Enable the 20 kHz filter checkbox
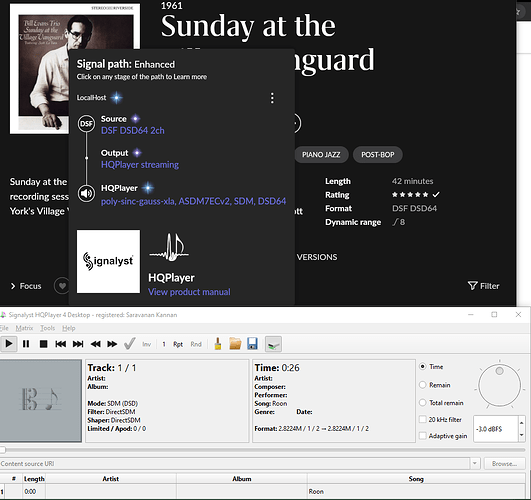The height and width of the screenshot is (500, 531). (x=423, y=419)
